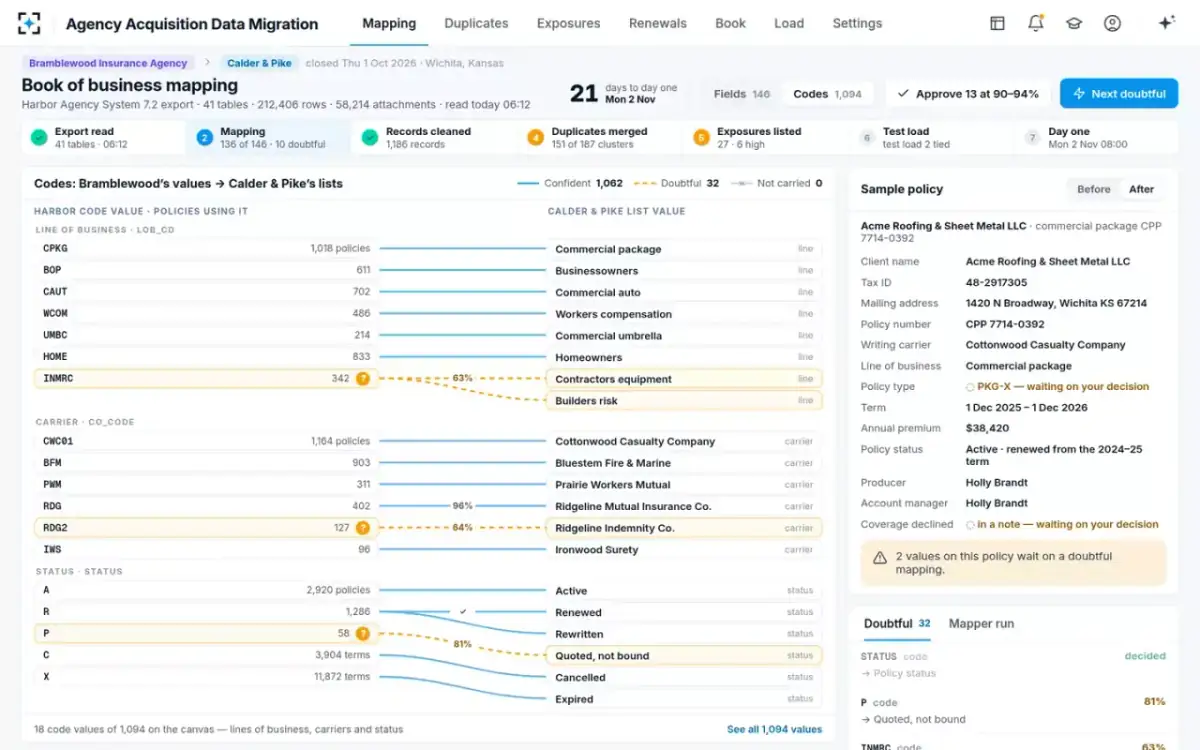Click the Next doubtful button

[1119, 94]
